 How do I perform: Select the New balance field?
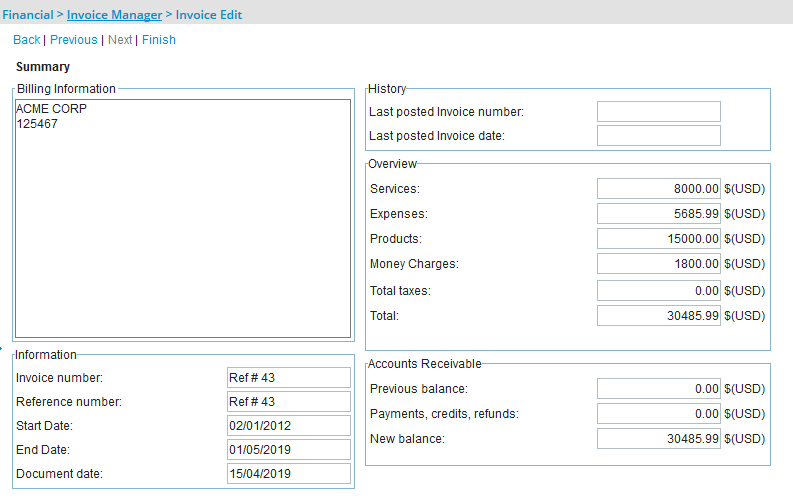[658, 439]
